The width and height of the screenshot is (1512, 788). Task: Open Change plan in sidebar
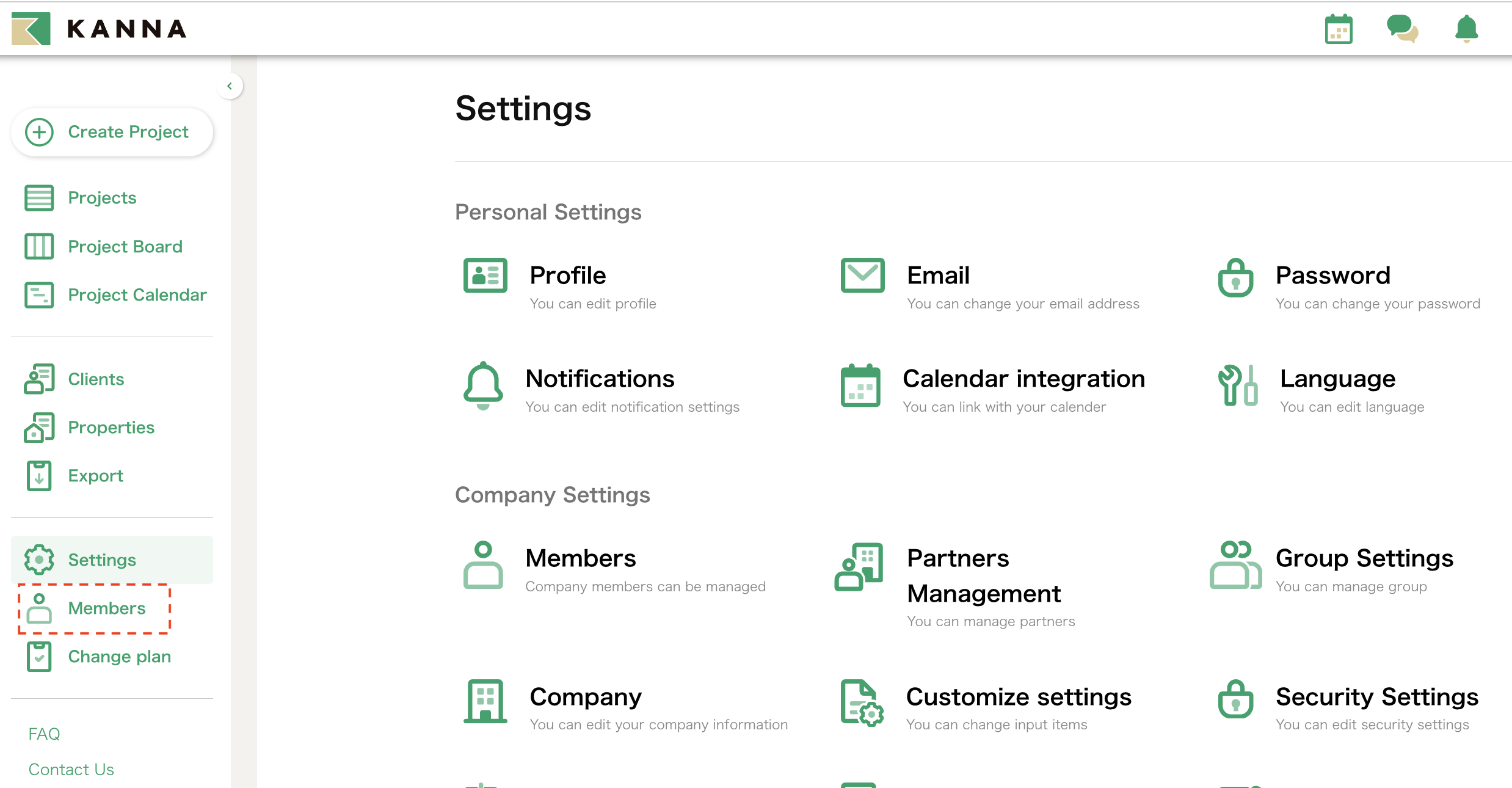point(119,657)
